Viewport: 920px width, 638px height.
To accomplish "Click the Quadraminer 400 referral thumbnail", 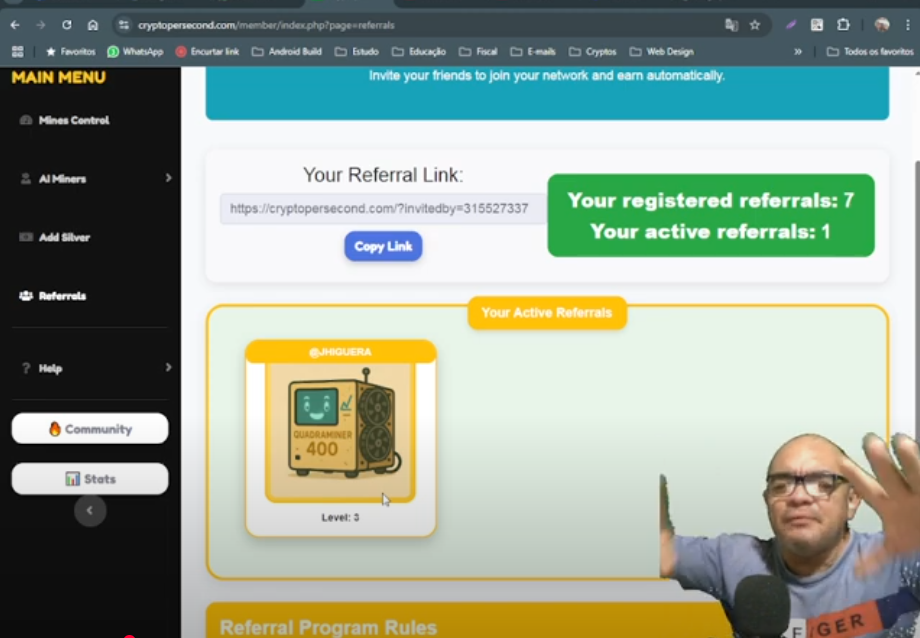I will (x=340, y=432).
